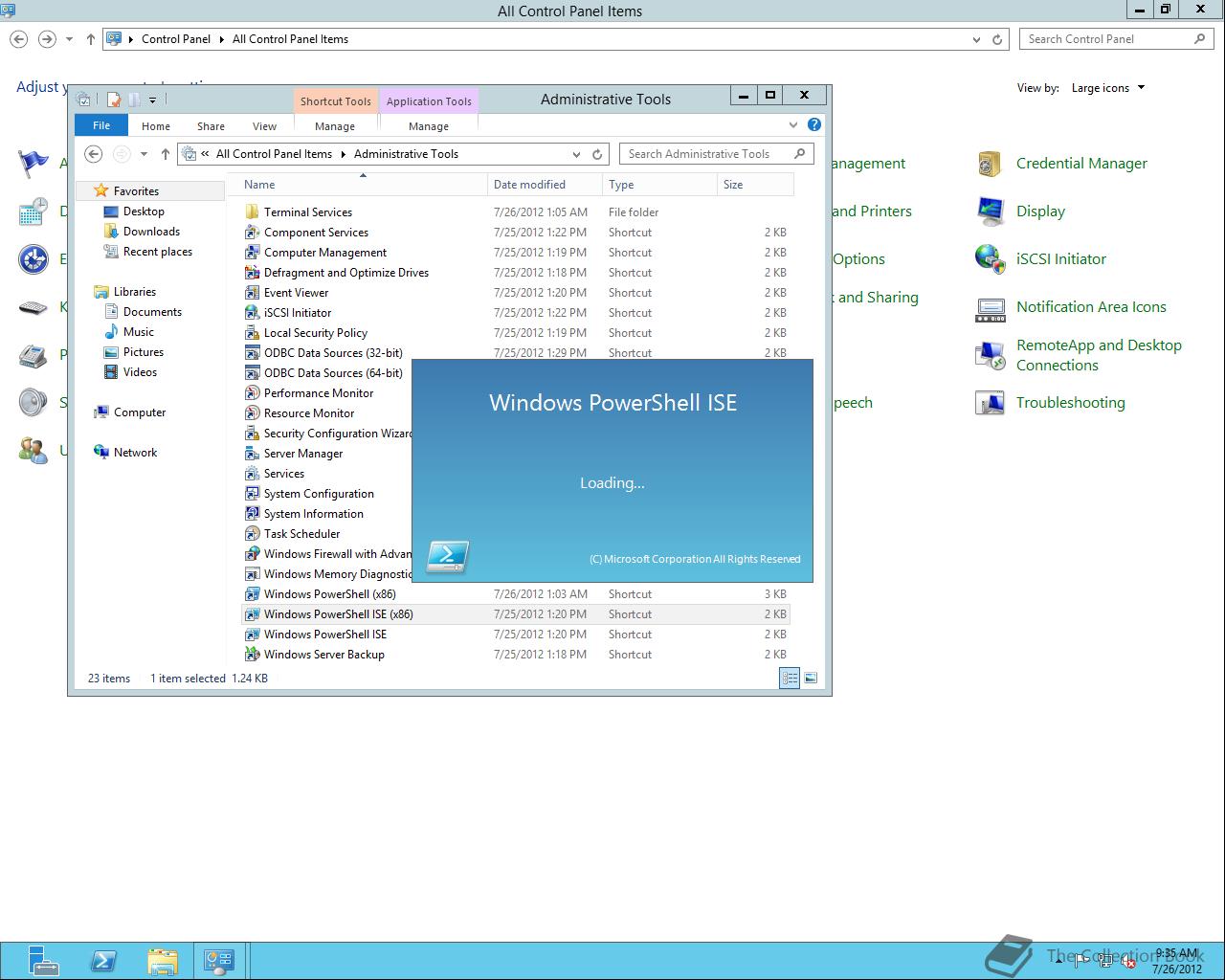Click the Credential Manager icon in Control Panel

coord(990,164)
